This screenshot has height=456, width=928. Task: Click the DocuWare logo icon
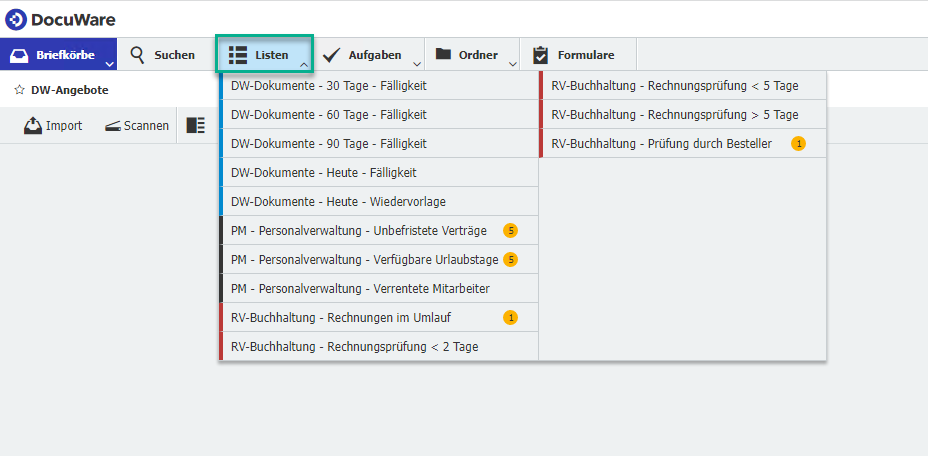(x=16, y=20)
